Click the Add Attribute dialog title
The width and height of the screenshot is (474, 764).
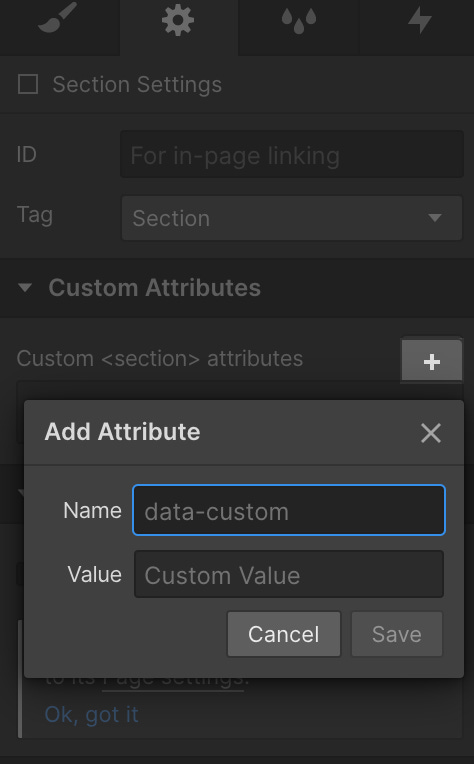pyautogui.click(x=122, y=432)
